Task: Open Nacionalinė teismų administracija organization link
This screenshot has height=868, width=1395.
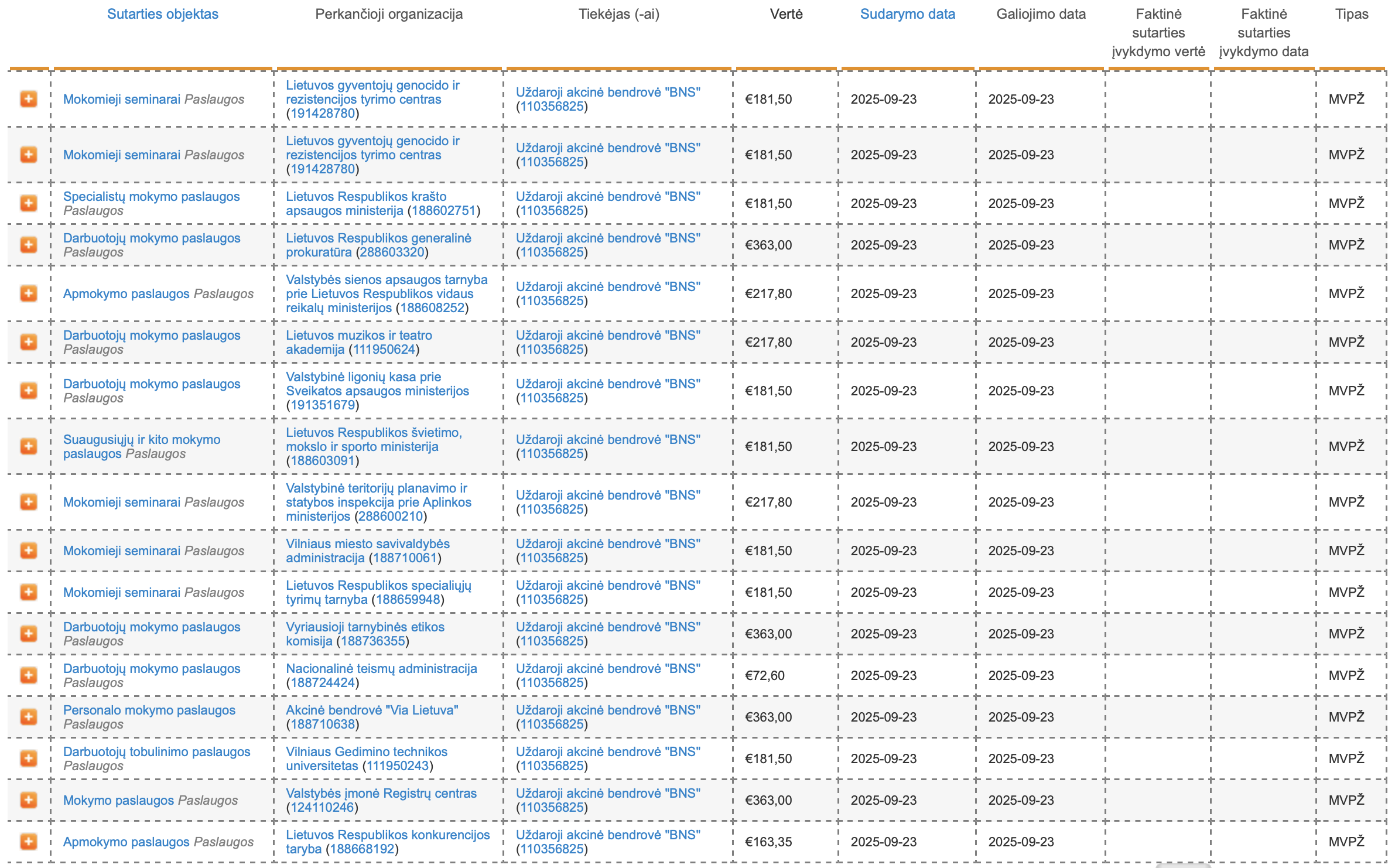Action: [381, 668]
